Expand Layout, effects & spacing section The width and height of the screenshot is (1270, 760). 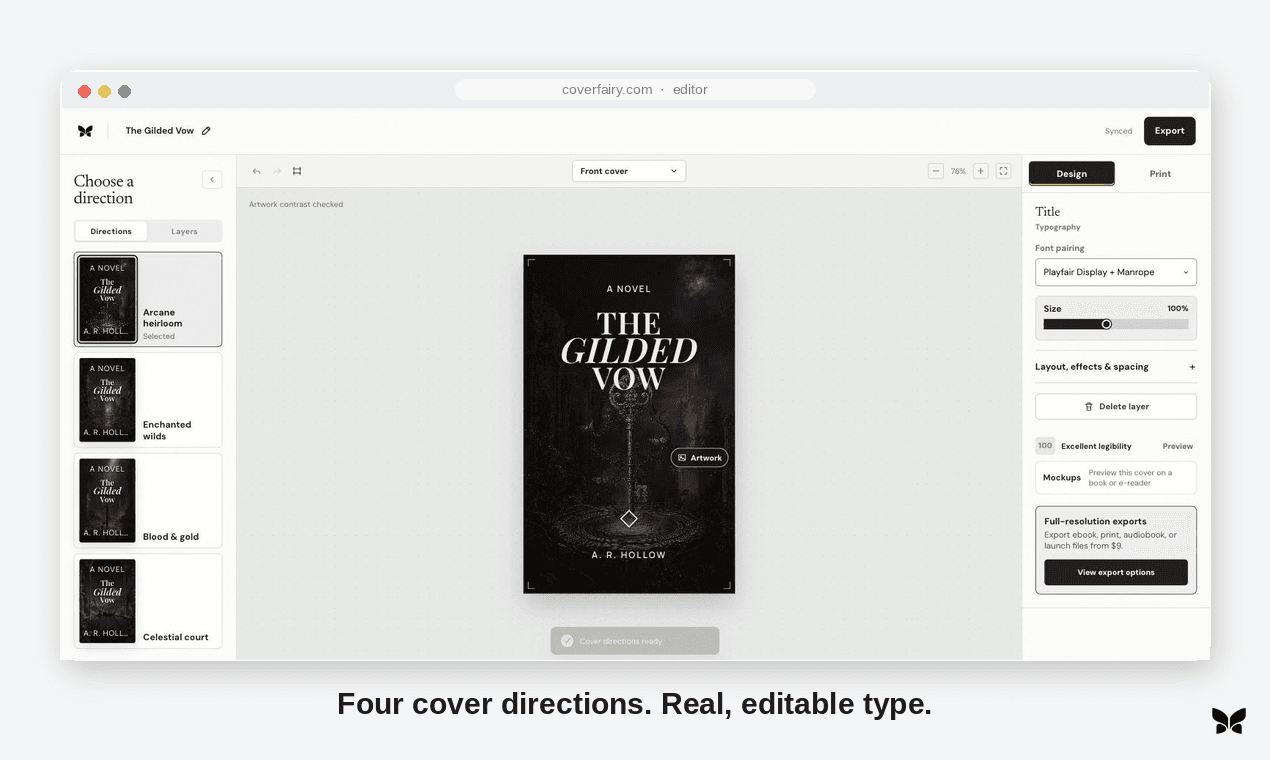1116,367
